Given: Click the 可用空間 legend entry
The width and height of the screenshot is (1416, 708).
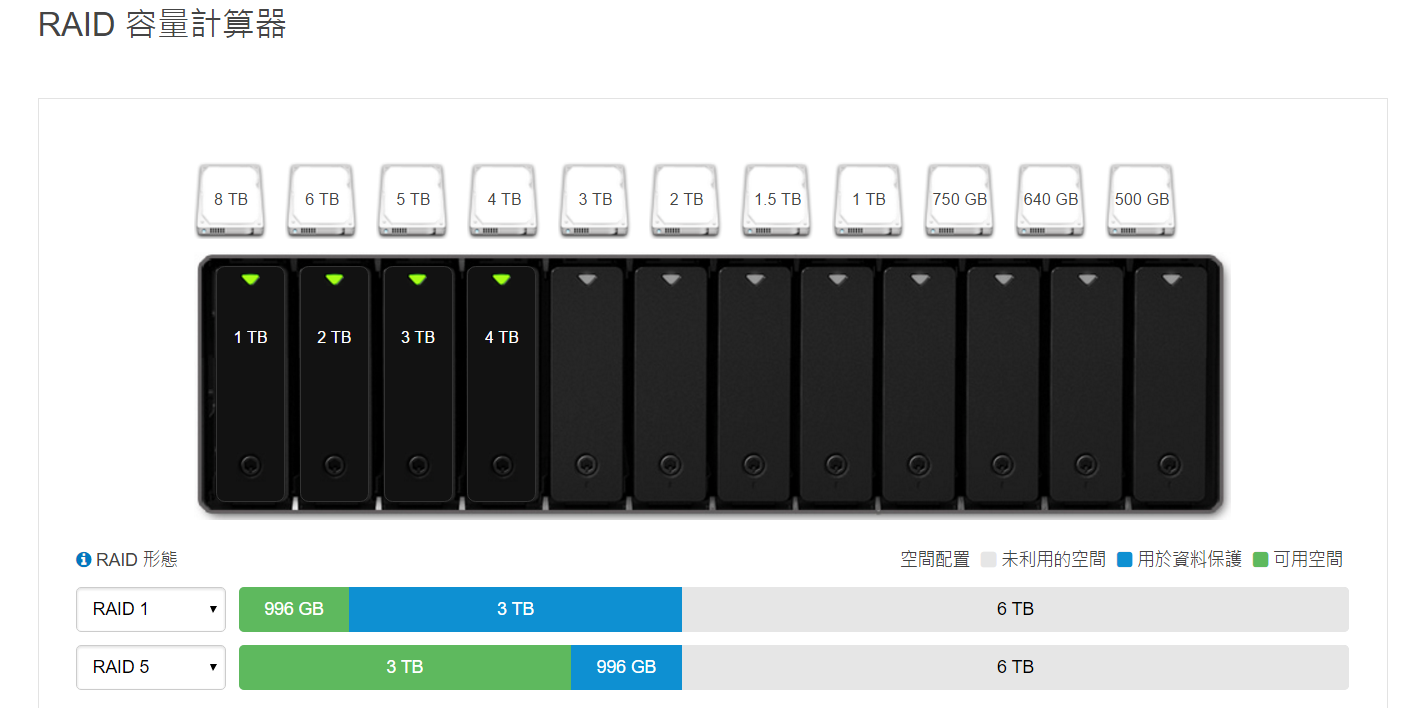Looking at the screenshot, I should [x=1298, y=560].
